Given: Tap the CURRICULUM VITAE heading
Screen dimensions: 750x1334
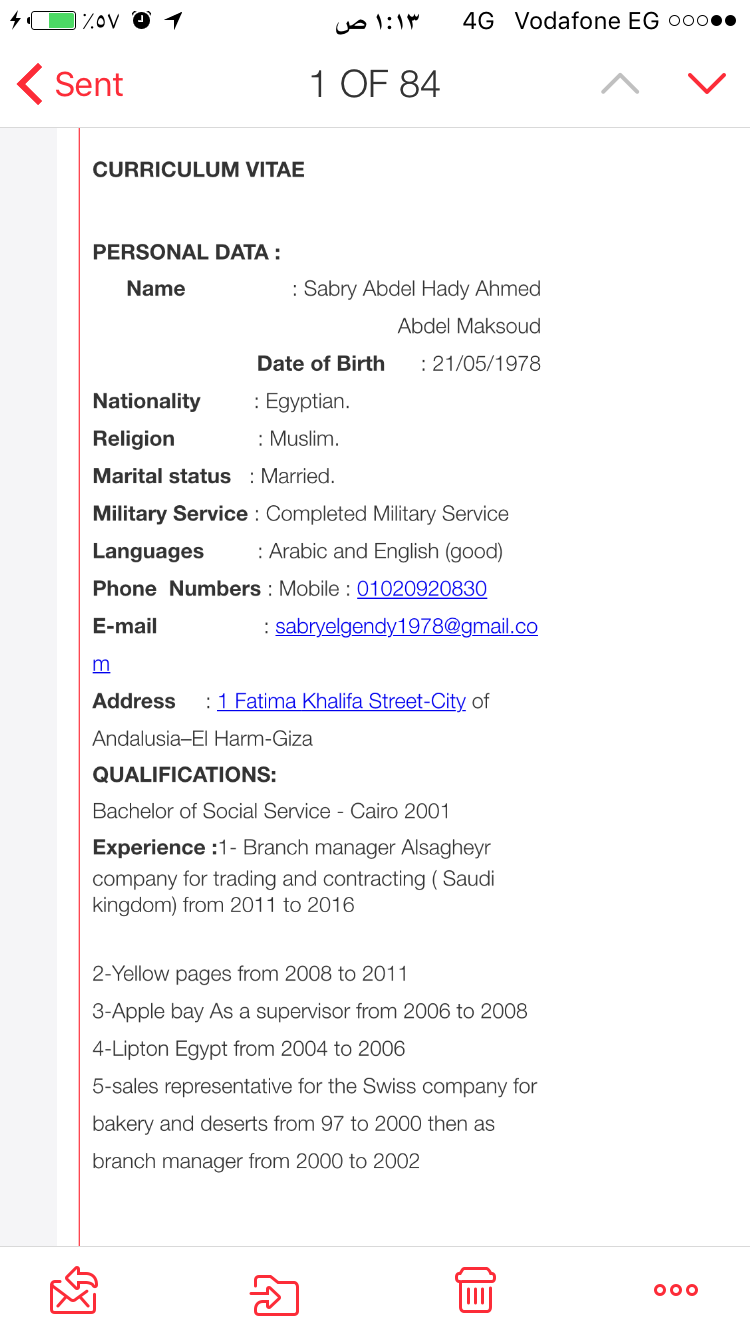Looking at the screenshot, I should pyautogui.click(x=199, y=170).
